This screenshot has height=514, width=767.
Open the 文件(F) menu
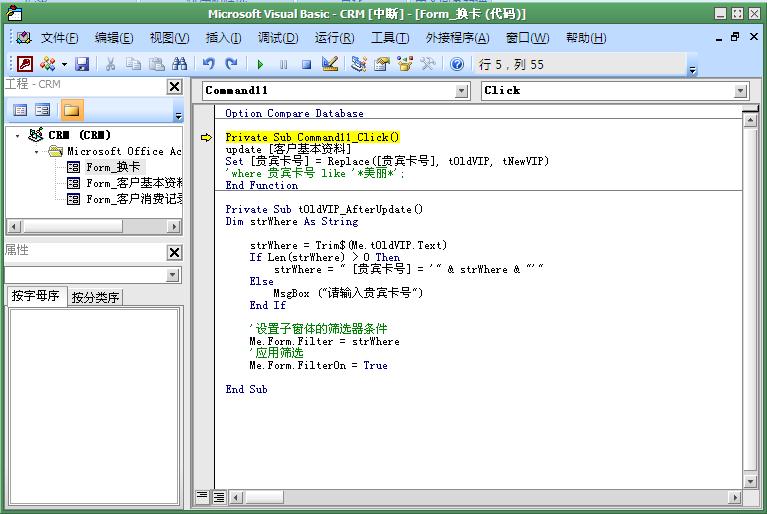coord(59,38)
